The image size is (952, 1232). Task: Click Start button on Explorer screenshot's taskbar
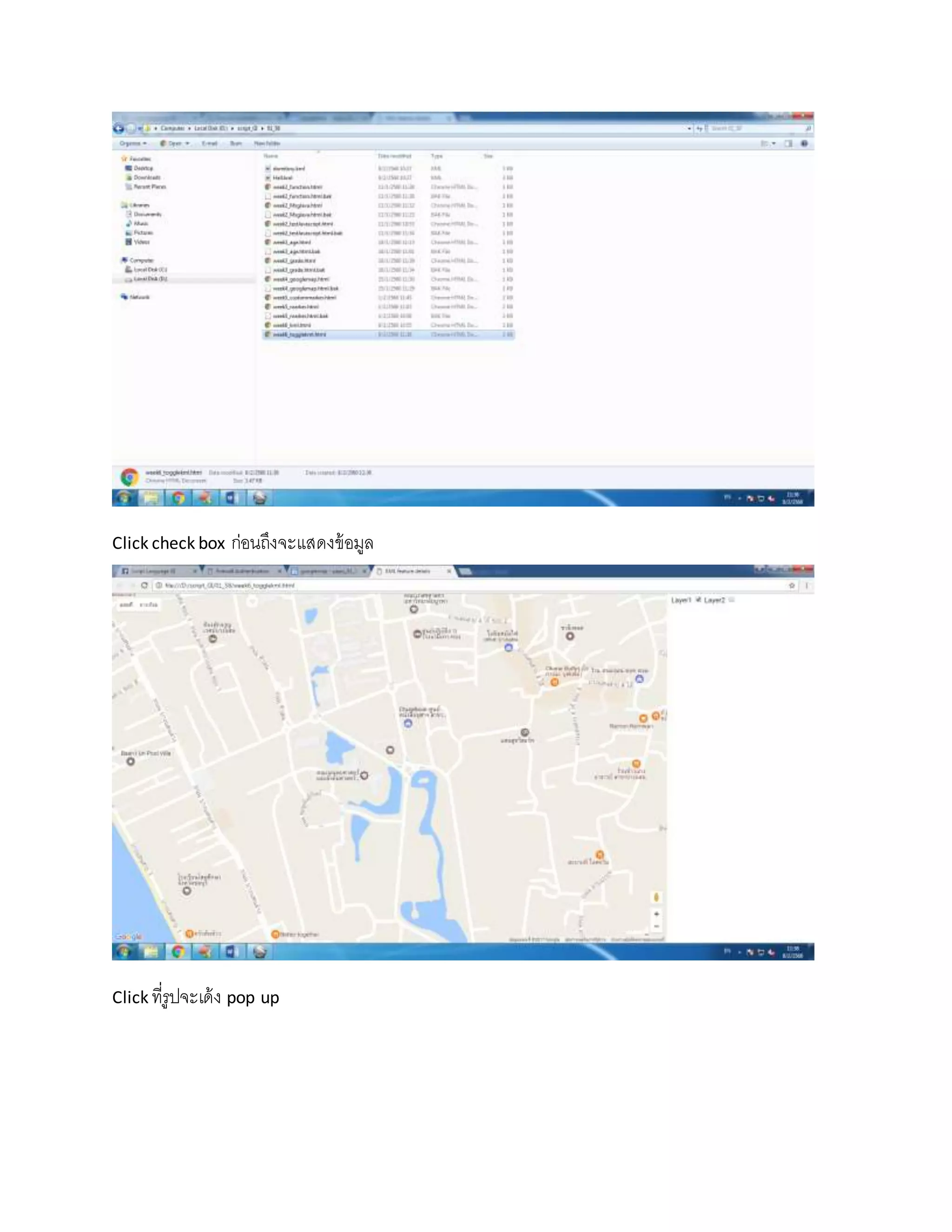124,498
